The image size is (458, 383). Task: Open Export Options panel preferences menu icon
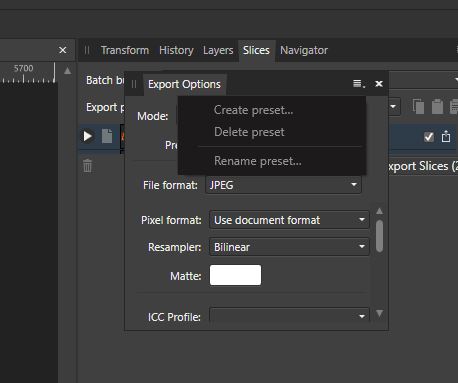point(358,84)
